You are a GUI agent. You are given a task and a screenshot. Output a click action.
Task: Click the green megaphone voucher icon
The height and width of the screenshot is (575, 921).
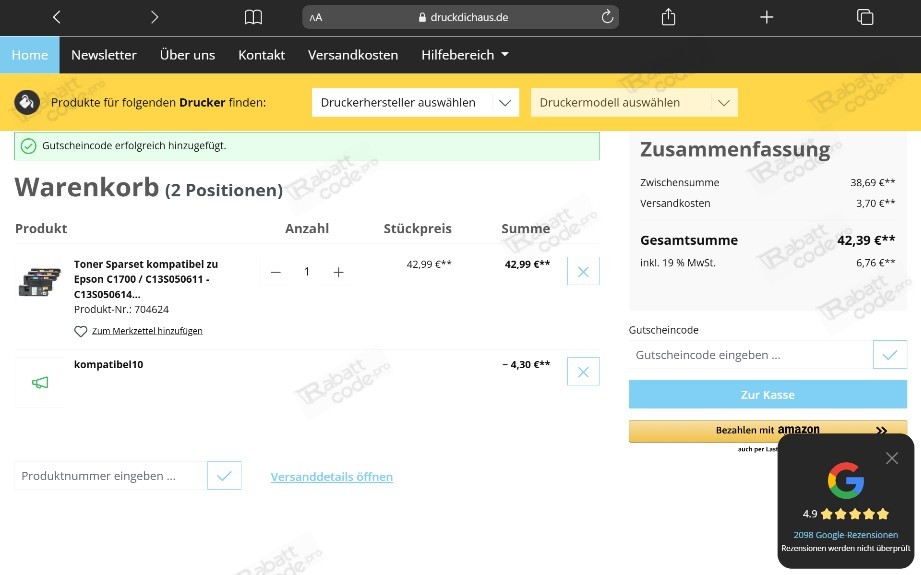(x=40, y=383)
